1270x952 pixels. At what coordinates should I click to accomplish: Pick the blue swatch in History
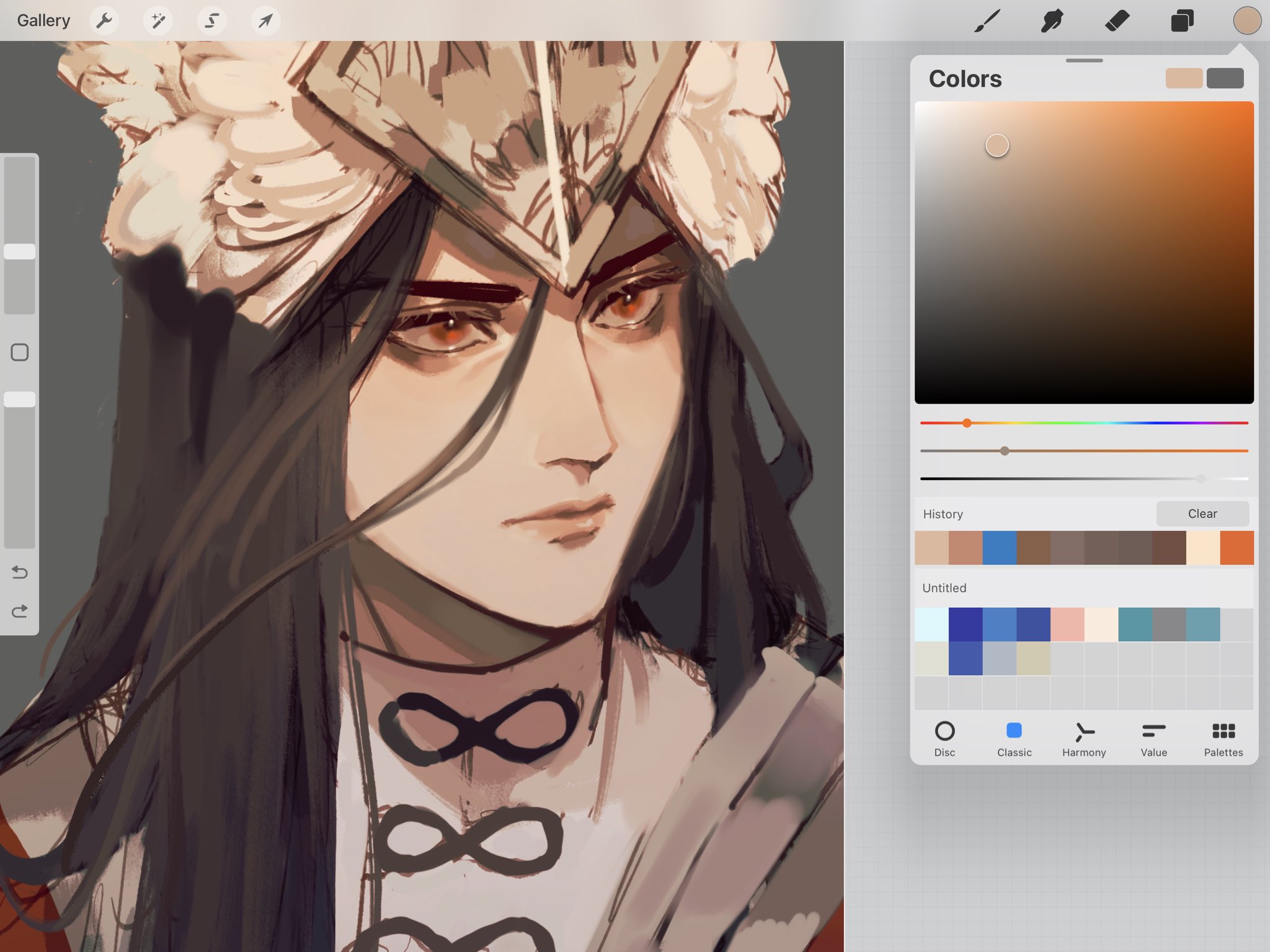999,548
